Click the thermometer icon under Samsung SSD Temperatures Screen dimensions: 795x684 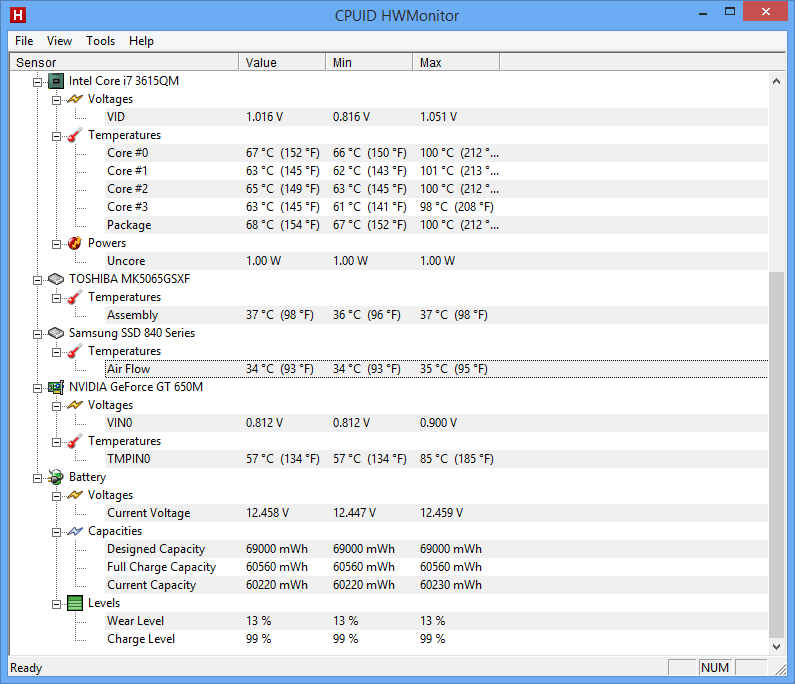tap(75, 351)
